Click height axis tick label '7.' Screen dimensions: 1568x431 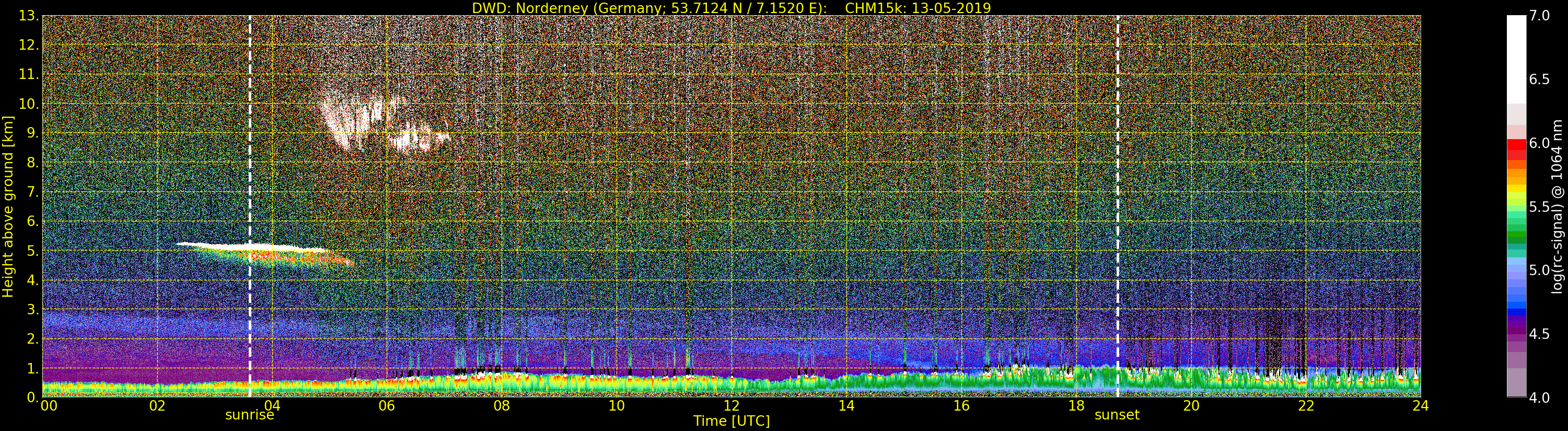click(x=33, y=192)
